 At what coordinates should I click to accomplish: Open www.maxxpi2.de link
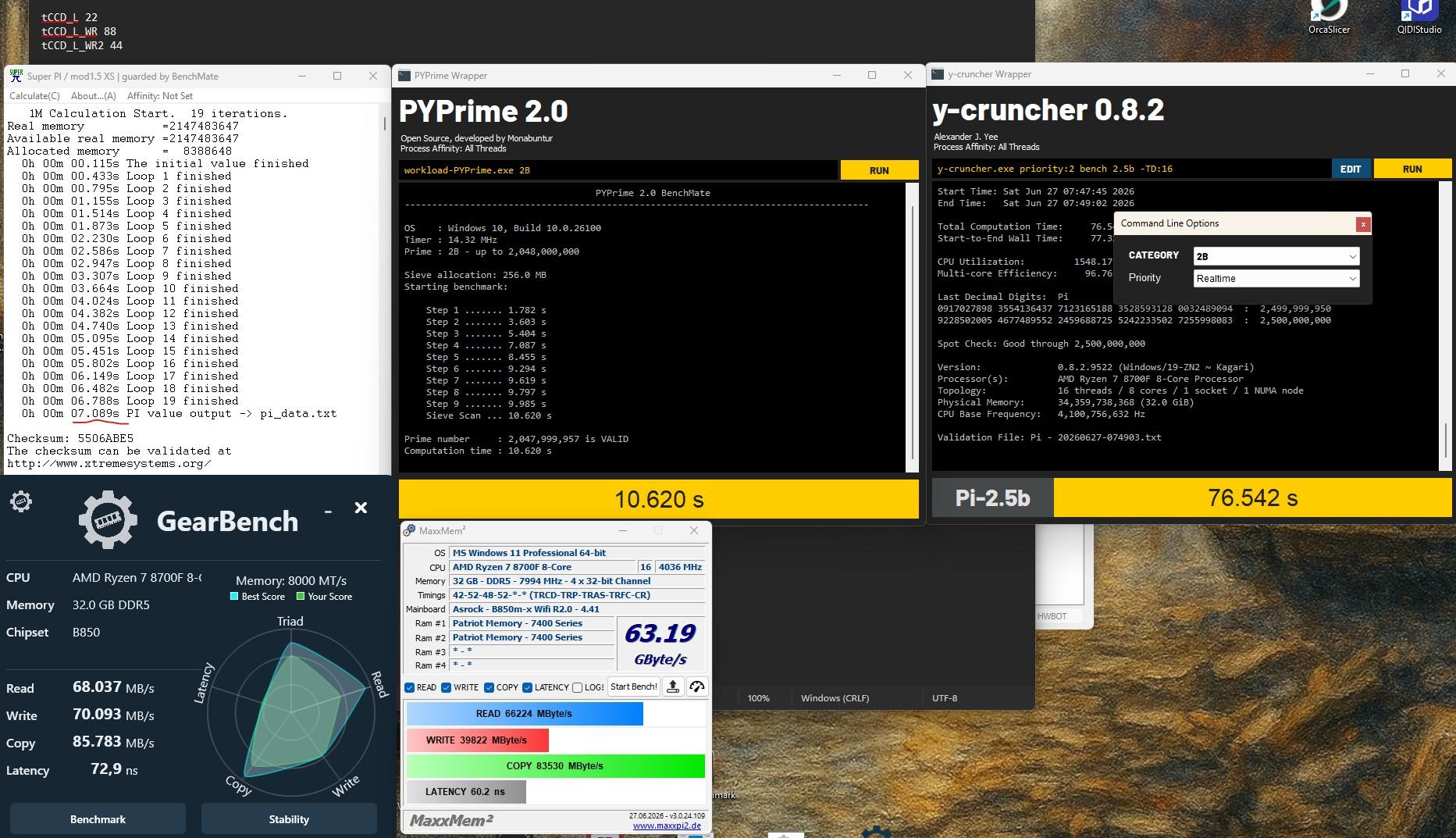tap(667, 826)
